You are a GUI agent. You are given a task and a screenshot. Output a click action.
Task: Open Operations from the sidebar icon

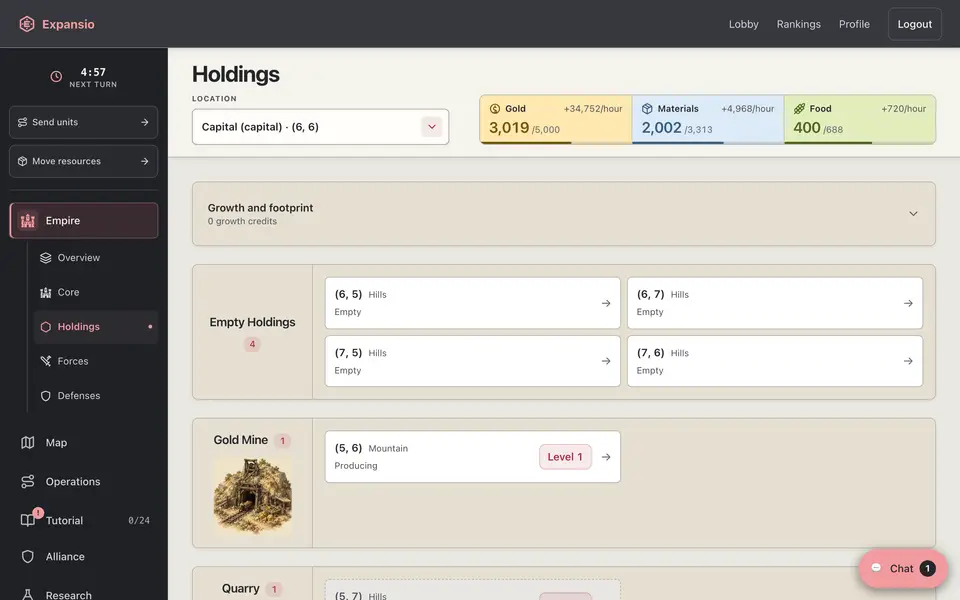(x=28, y=481)
